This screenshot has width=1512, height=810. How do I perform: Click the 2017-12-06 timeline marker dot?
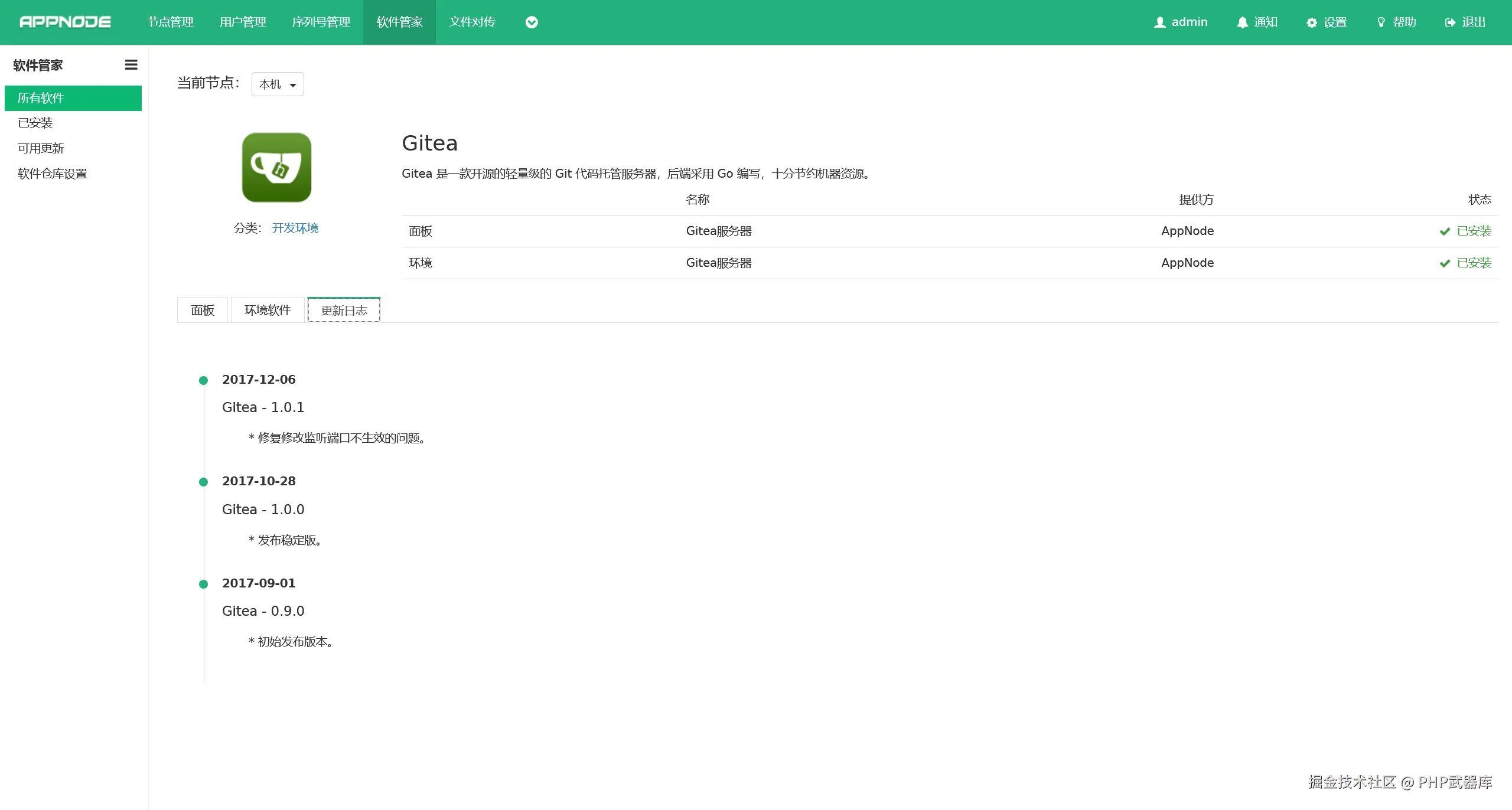204,381
